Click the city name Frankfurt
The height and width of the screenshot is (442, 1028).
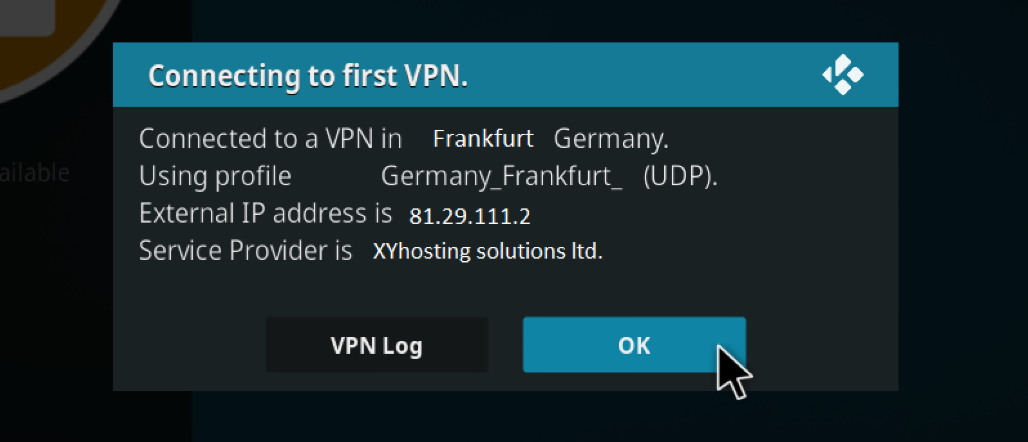tap(483, 138)
